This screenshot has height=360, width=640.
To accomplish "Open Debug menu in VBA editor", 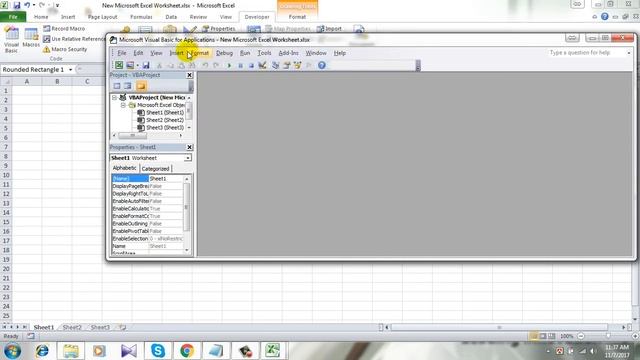I will pos(224,53).
